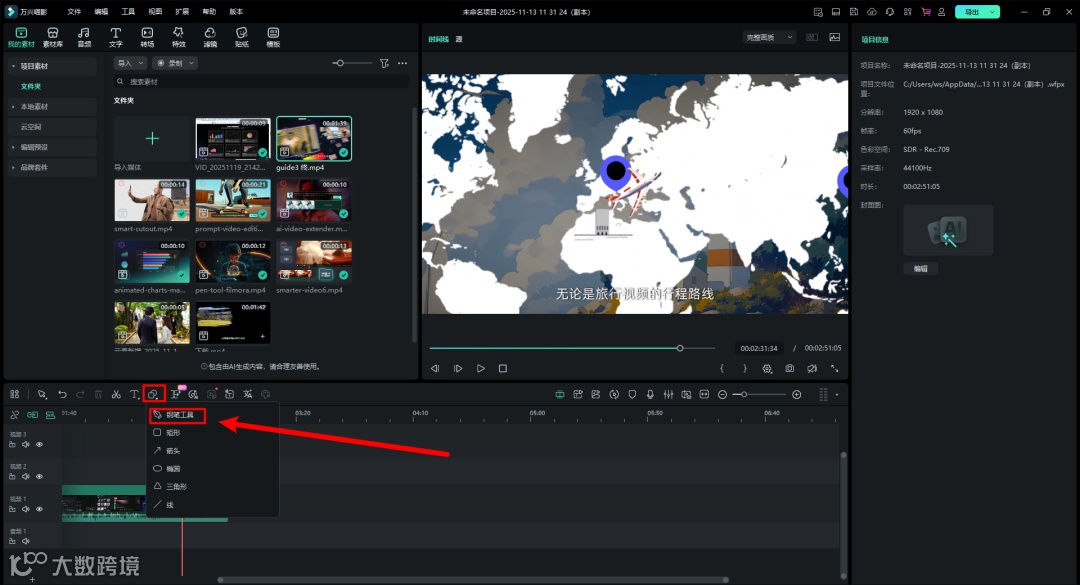Open the 贴纸 (Stickers) panel icon

[241, 37]
